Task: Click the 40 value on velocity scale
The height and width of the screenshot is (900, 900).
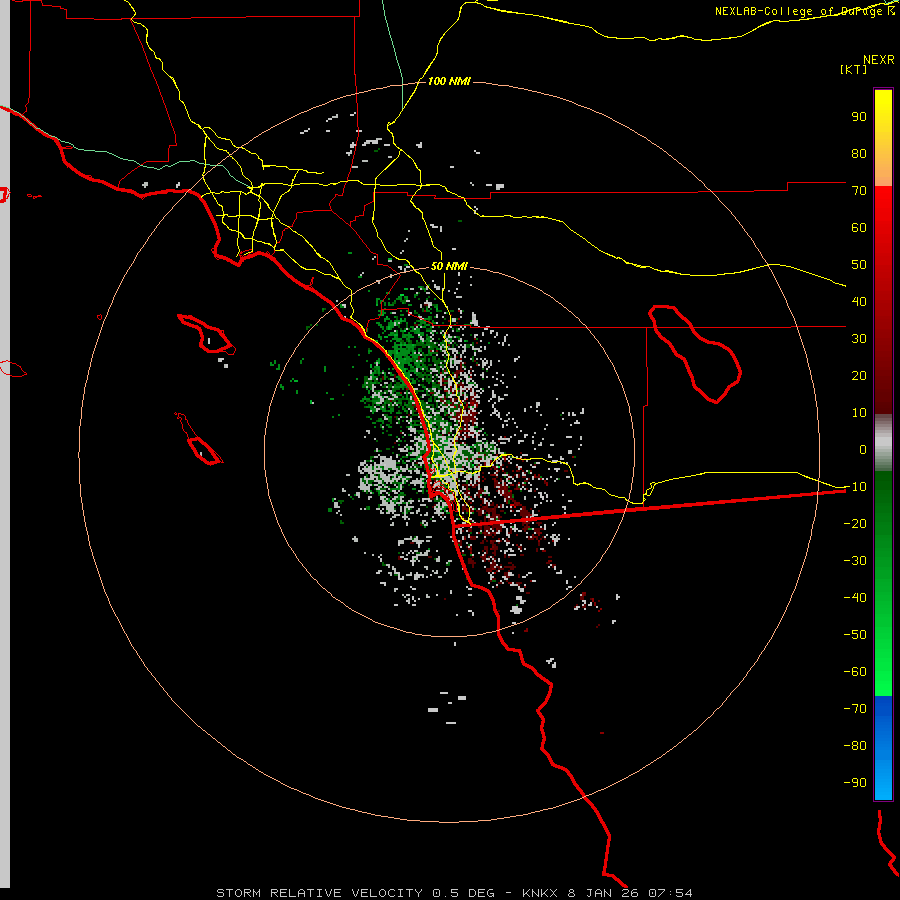Action: click(x=859, y=302)
